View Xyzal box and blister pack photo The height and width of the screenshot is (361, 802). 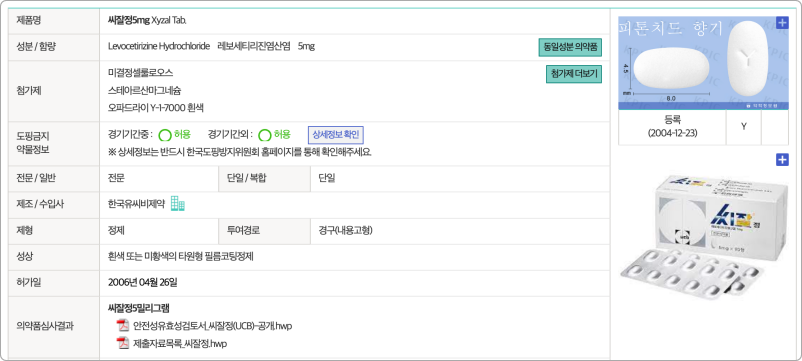(703, 238)
